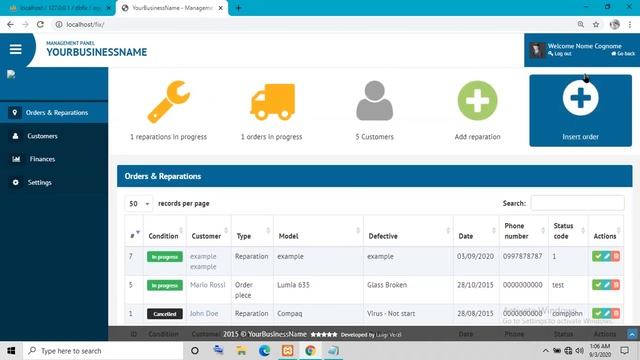Open File Explorer from the taskbar
This screenshot has height=360, width=640.
(x=242, y=351)
